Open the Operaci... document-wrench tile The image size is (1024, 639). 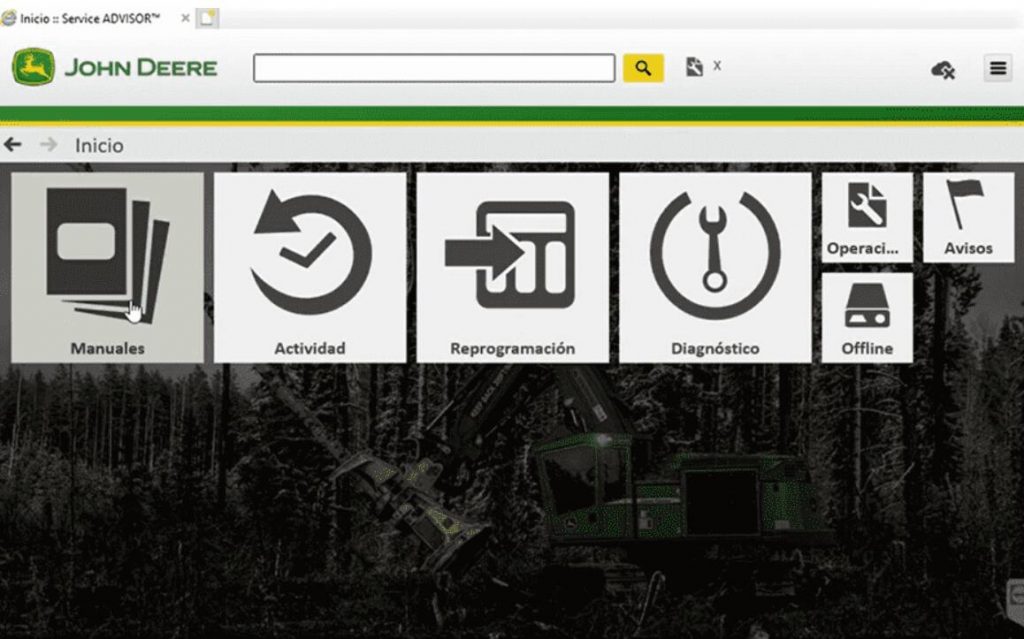867,217
